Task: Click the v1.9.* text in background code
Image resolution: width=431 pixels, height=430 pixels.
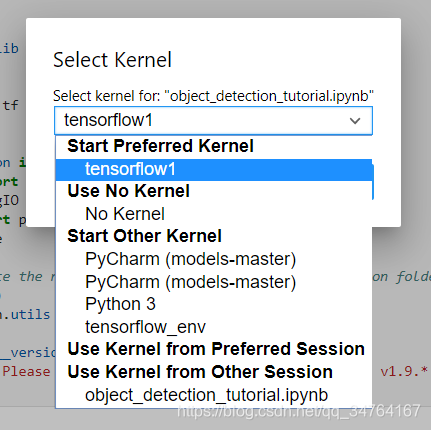Action: (x=404, y=371)
